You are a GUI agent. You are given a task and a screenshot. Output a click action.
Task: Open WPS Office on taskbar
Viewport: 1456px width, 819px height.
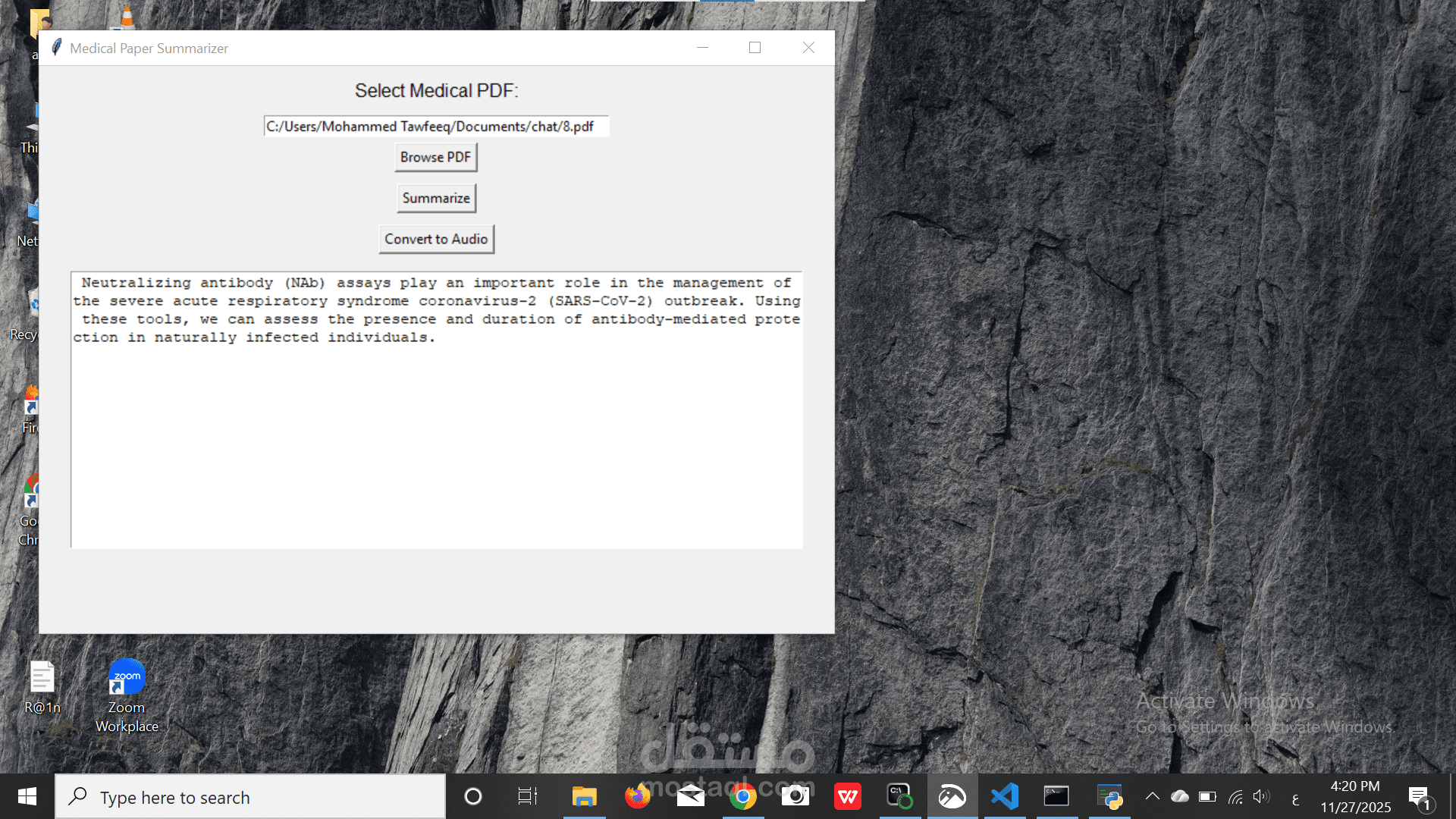848,796
